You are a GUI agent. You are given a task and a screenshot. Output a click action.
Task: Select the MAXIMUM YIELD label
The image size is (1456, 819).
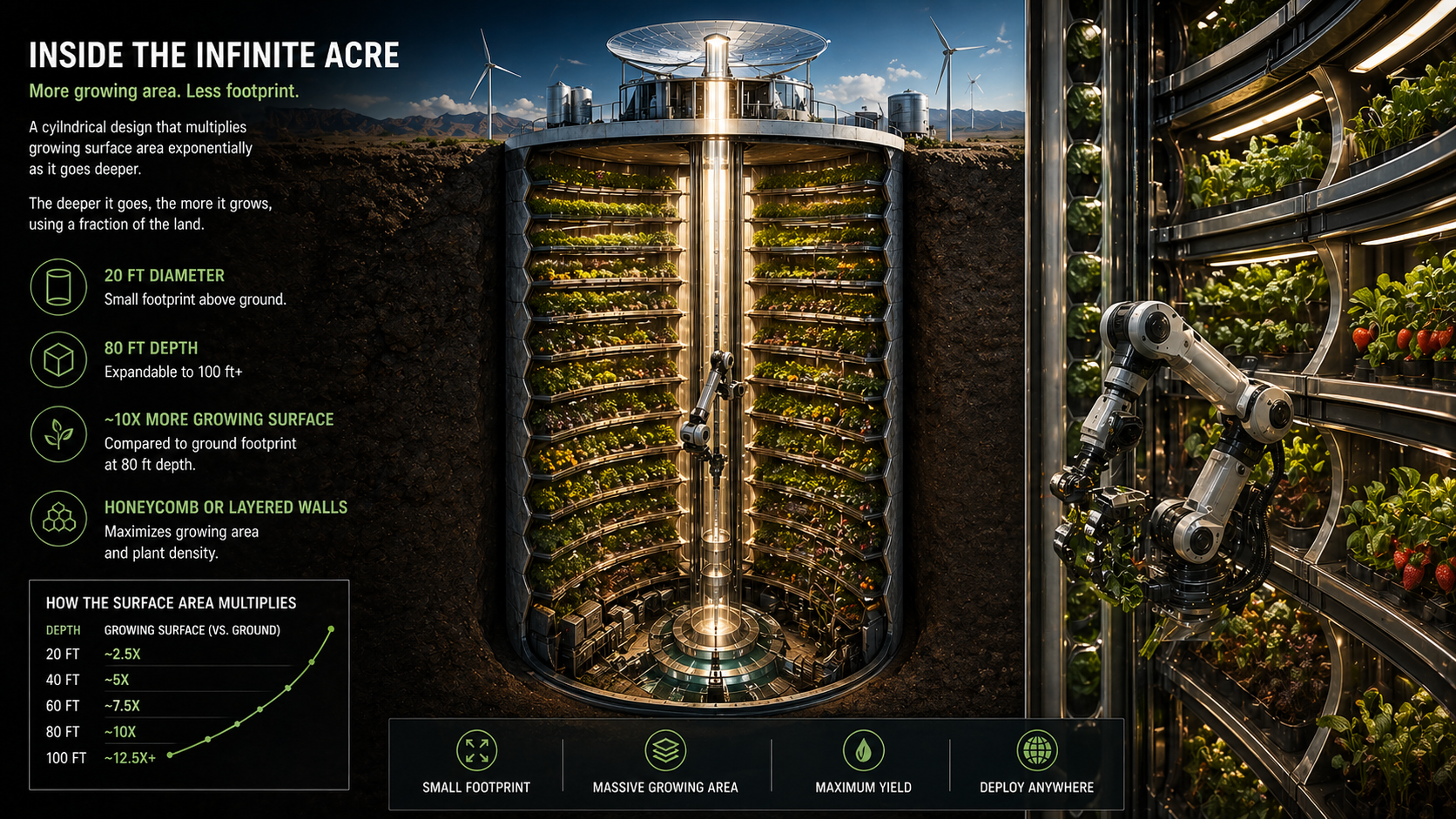coord(862,788)
